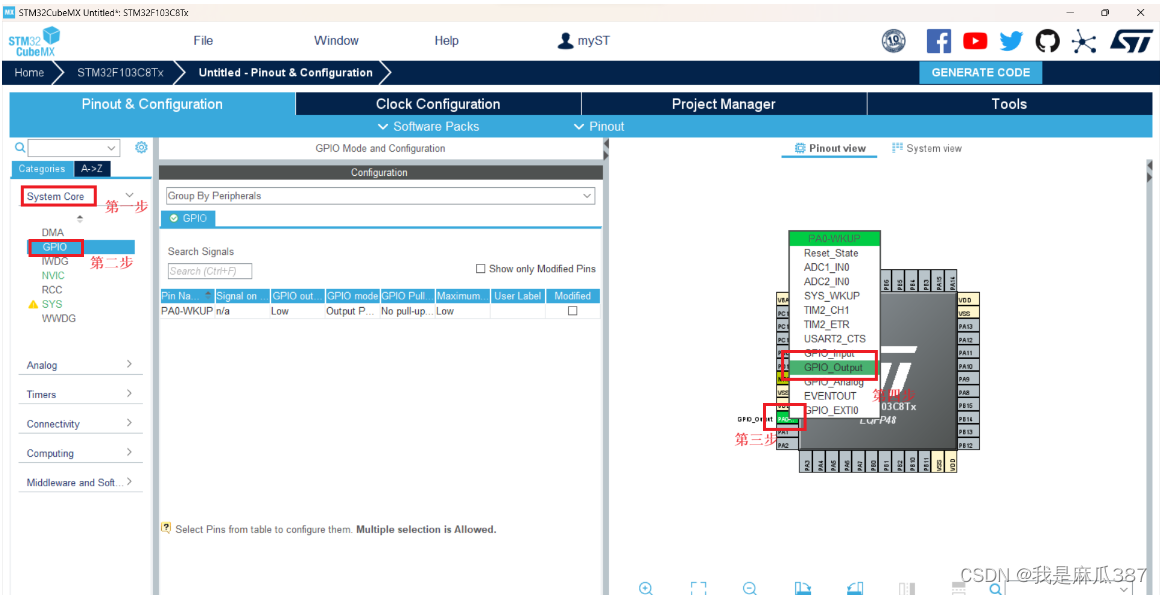Click the 10-year anniversary badge icon
The height and width of the screenshot is (595, 1162).
(894, 41)
